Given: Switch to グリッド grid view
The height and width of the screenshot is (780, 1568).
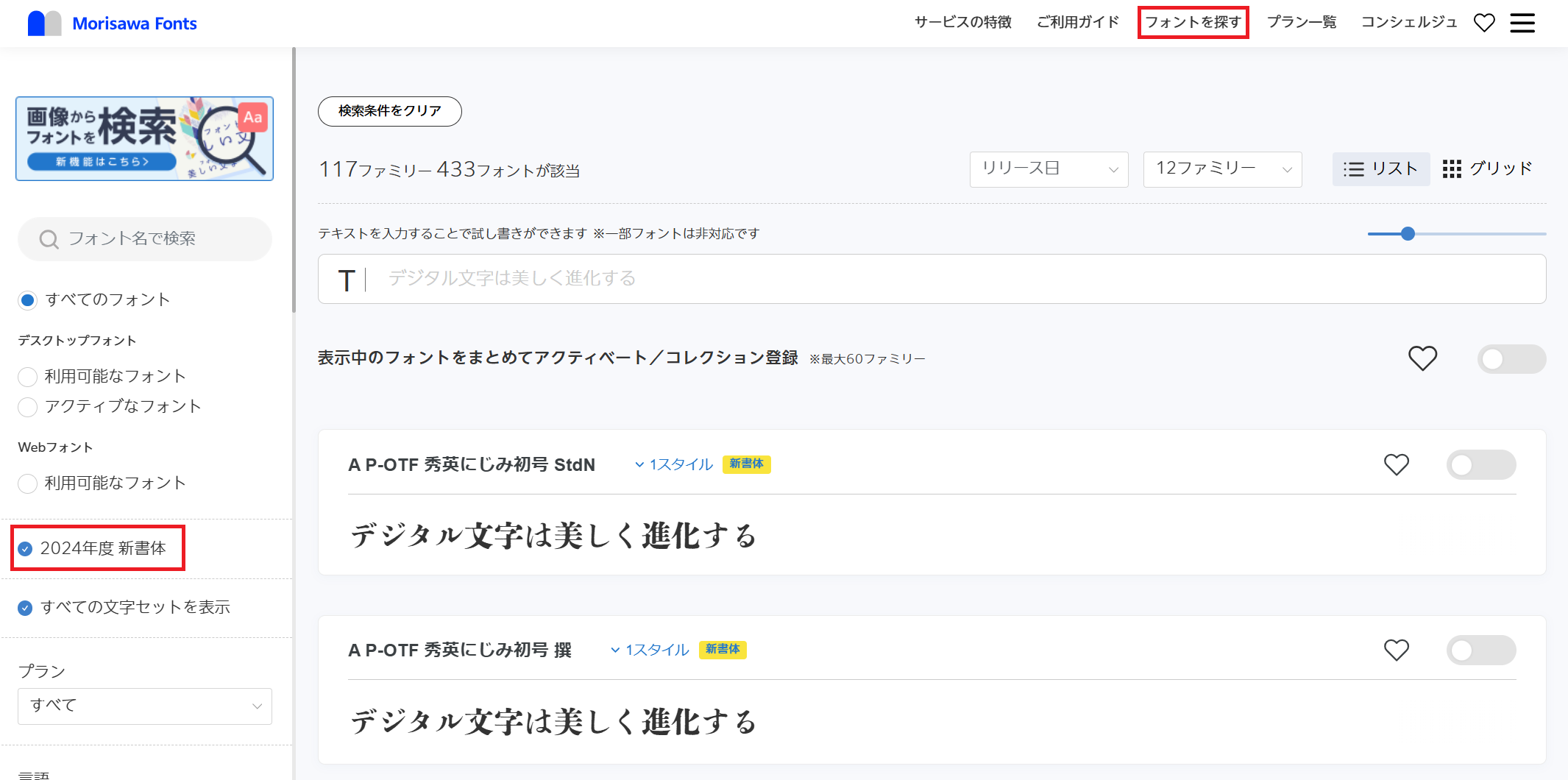Looking at the screenshot, I should [1487, 169].
